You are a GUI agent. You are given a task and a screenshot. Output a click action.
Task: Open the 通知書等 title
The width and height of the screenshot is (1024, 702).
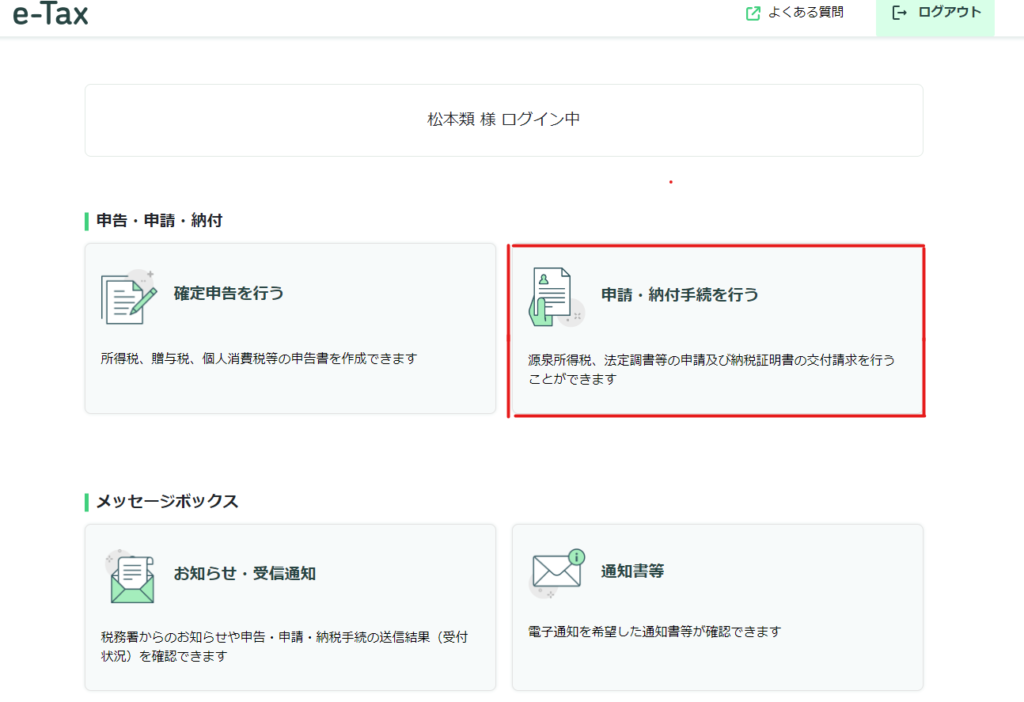pos(633,572)
